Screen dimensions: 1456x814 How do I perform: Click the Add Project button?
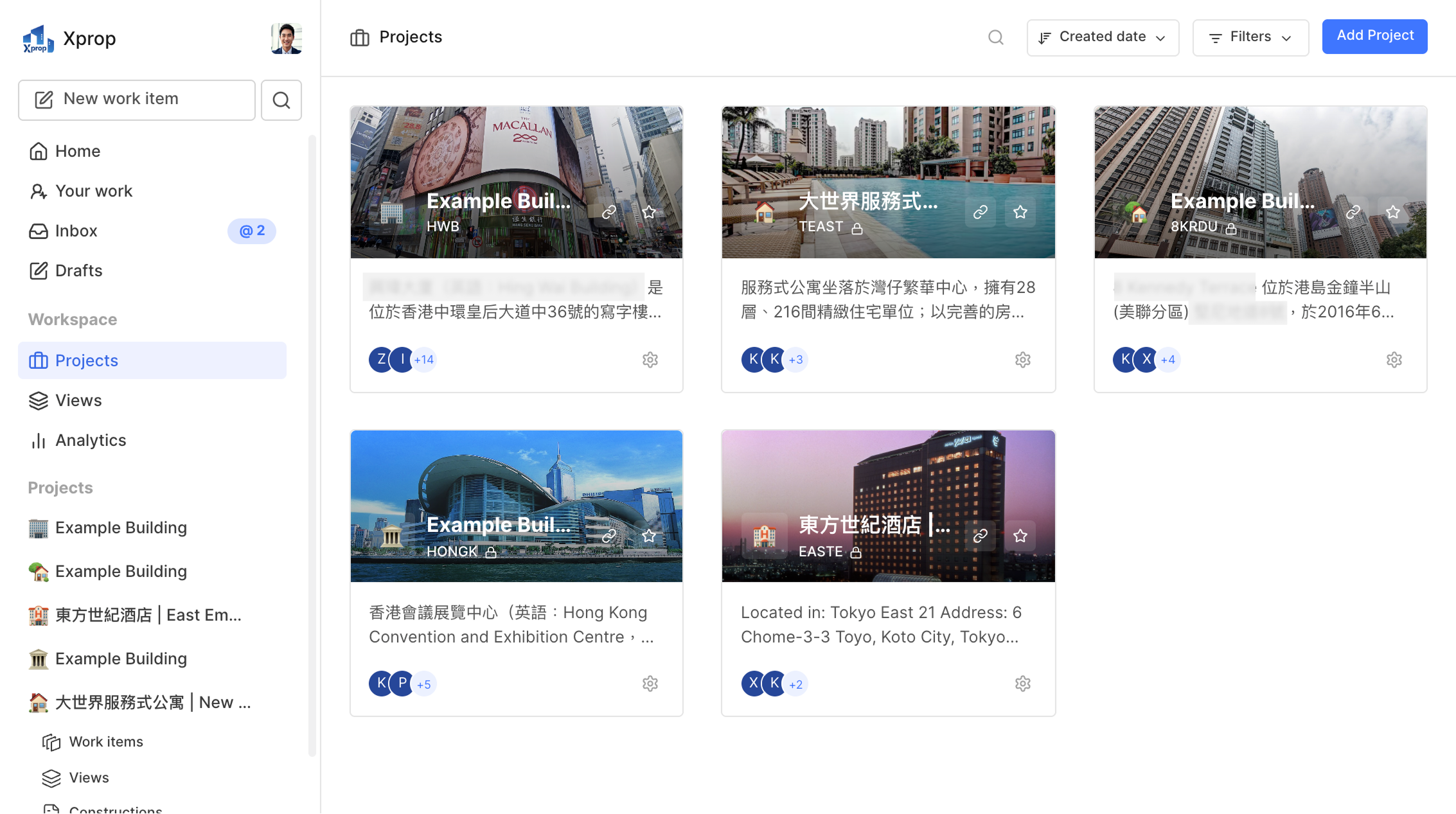1375,36
